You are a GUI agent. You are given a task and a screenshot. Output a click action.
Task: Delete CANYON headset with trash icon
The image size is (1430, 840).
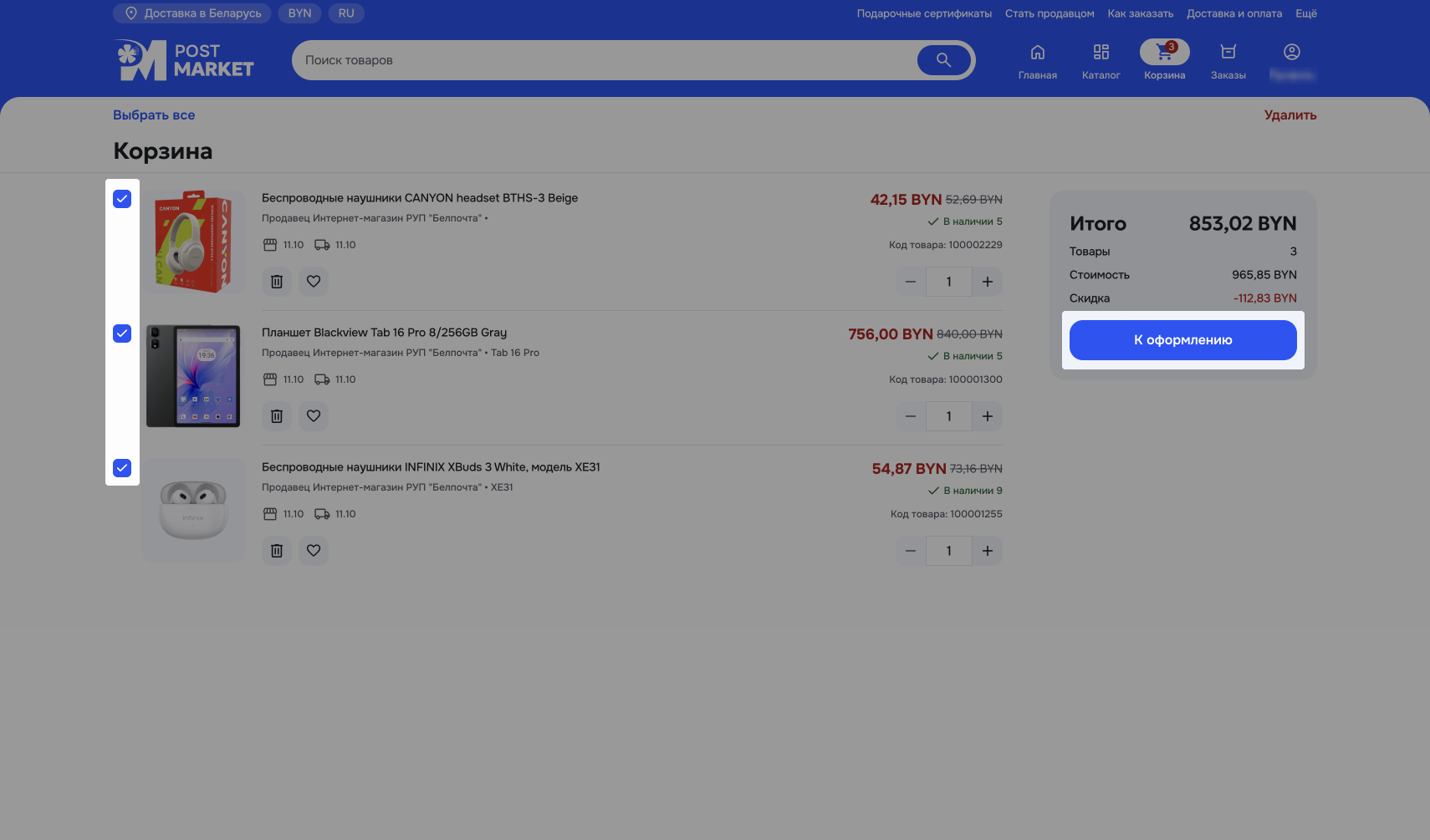(277, 282)
